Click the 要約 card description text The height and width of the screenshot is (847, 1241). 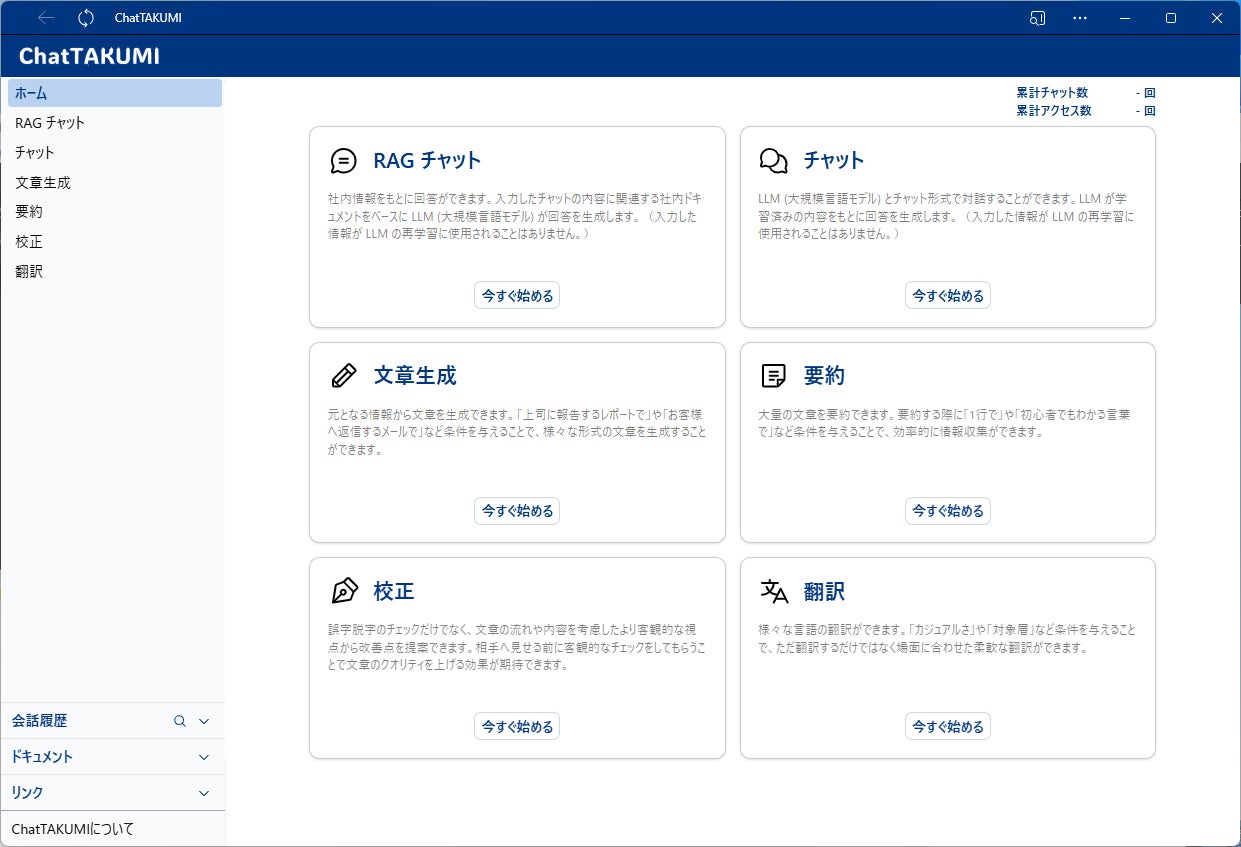pos(945,423)
